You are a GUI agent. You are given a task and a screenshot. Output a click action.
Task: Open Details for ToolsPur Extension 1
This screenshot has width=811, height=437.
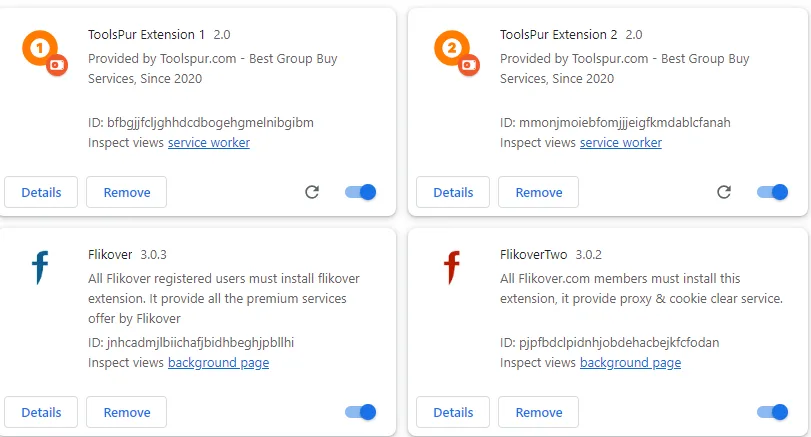click(41, 192)
